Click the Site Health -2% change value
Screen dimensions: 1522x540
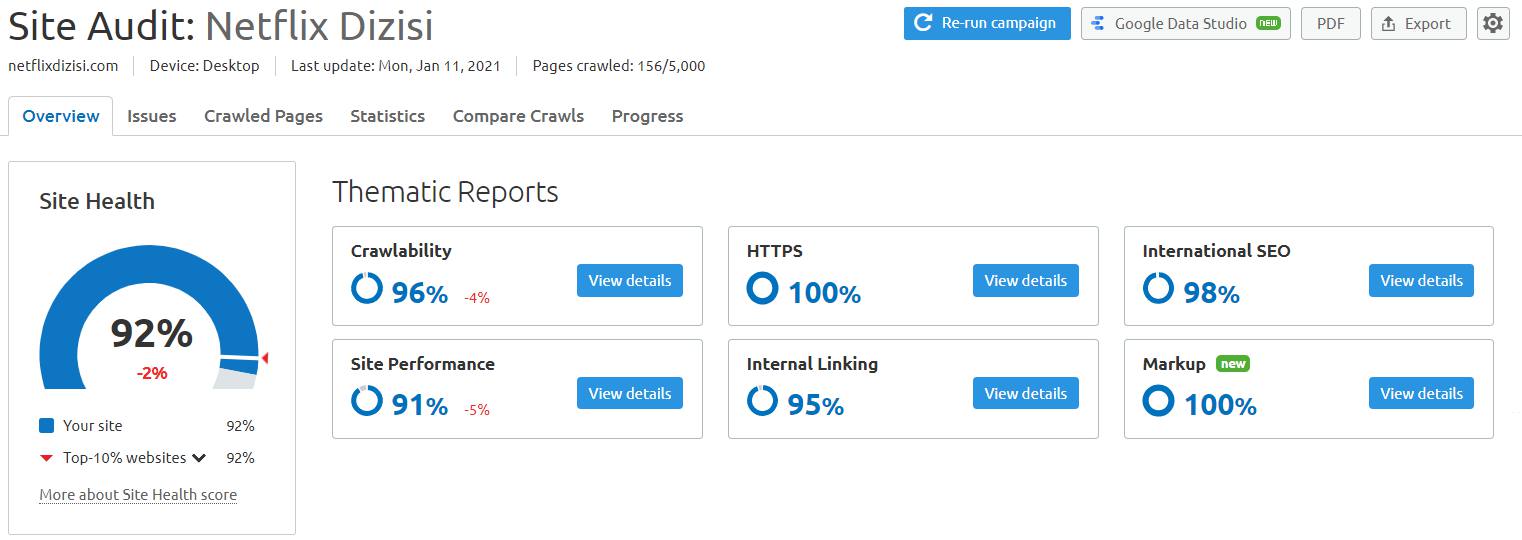(x=152, y=373)
